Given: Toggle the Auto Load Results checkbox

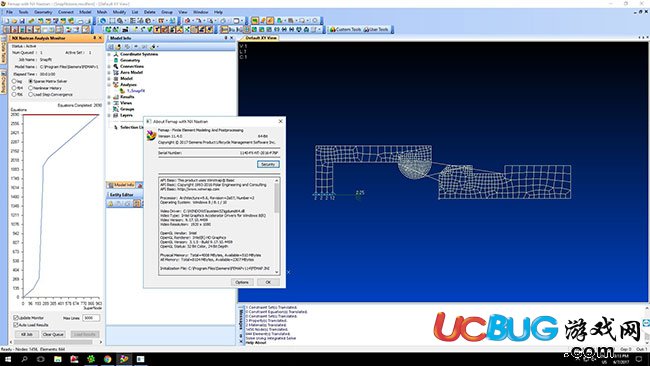Looking at the screenshot, I should [16, 325].
